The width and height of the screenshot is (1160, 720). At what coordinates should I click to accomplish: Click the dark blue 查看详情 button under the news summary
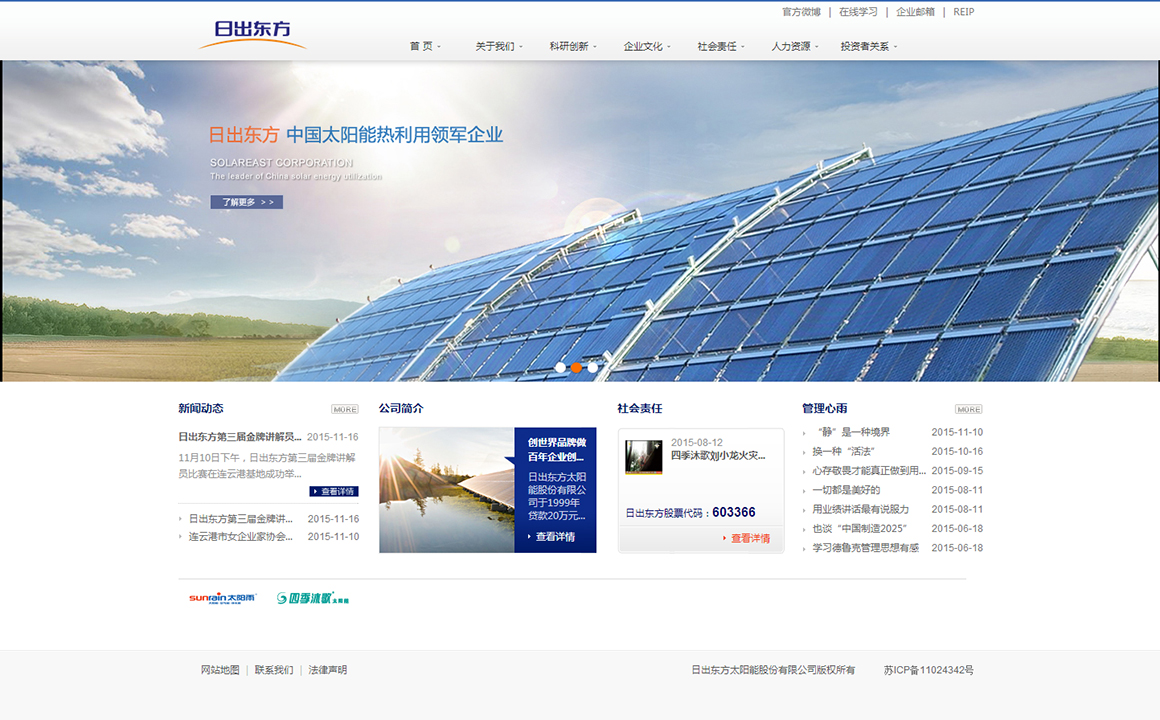coord(334,491)
